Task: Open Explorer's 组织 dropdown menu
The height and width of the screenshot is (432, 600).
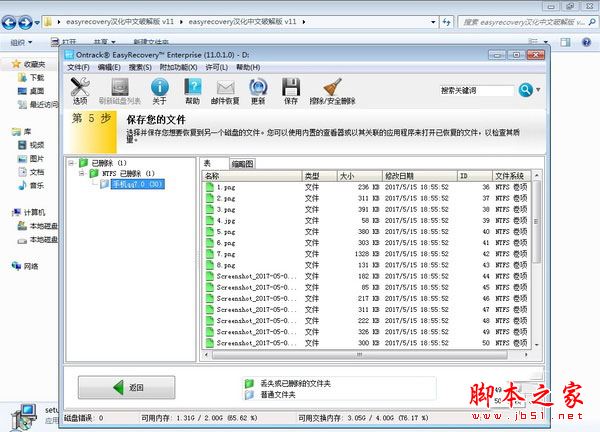Action: click(x=21, y=42)
